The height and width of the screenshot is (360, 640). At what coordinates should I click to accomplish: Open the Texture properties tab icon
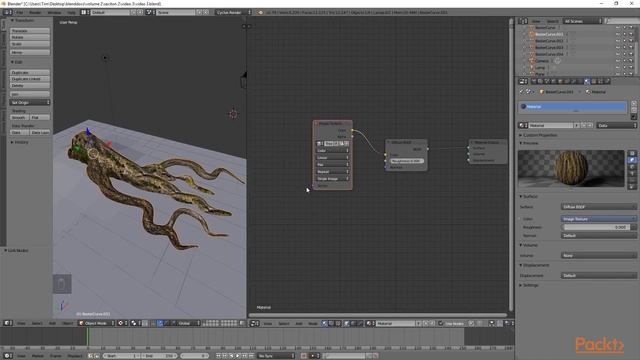pyautogui.click(x=594, y=82)
